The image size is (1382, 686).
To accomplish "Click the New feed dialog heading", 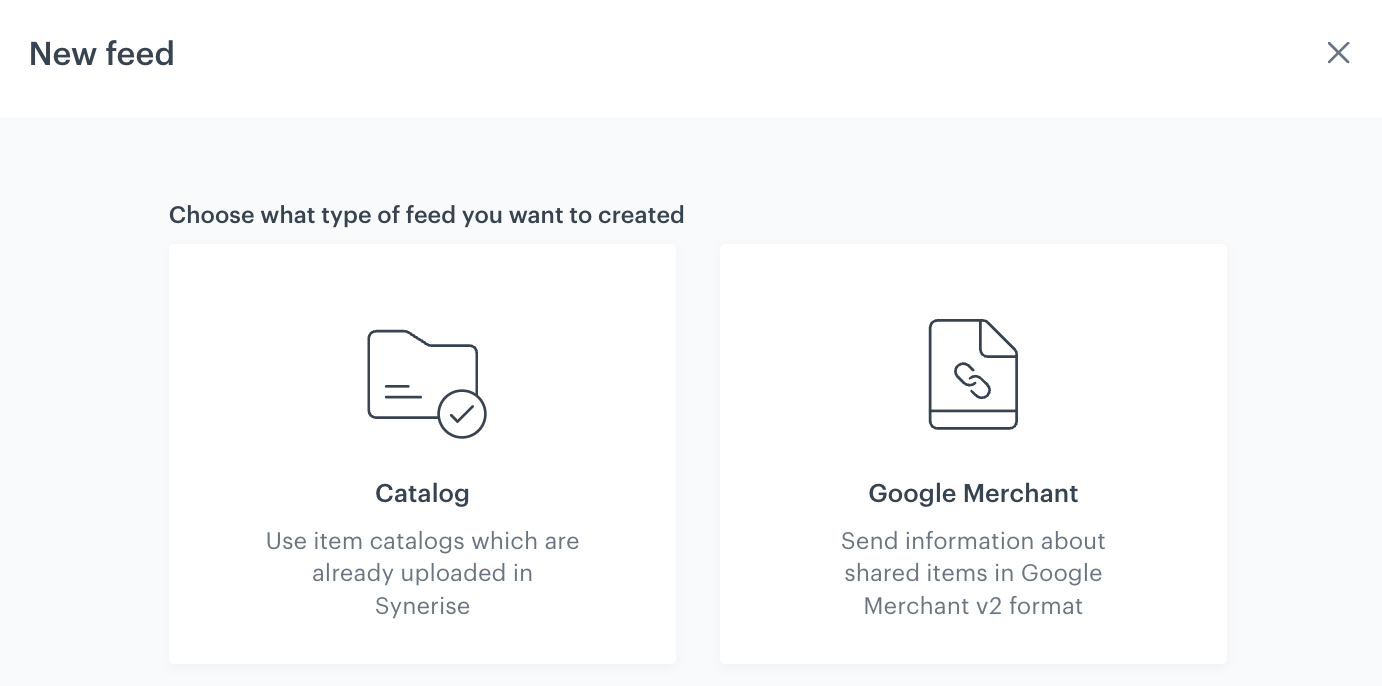I will coord(101,54).
